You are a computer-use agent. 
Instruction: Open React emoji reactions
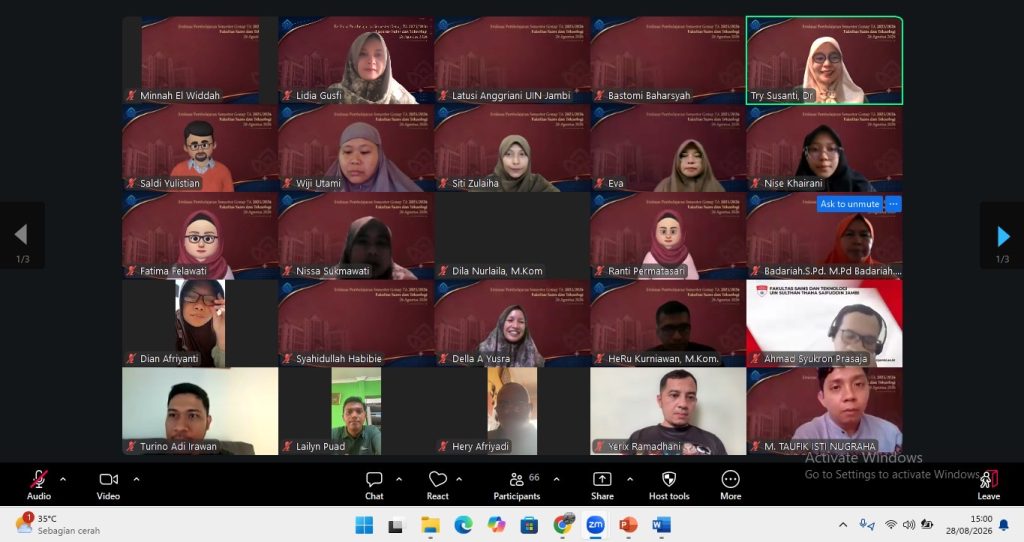(438, 485)
